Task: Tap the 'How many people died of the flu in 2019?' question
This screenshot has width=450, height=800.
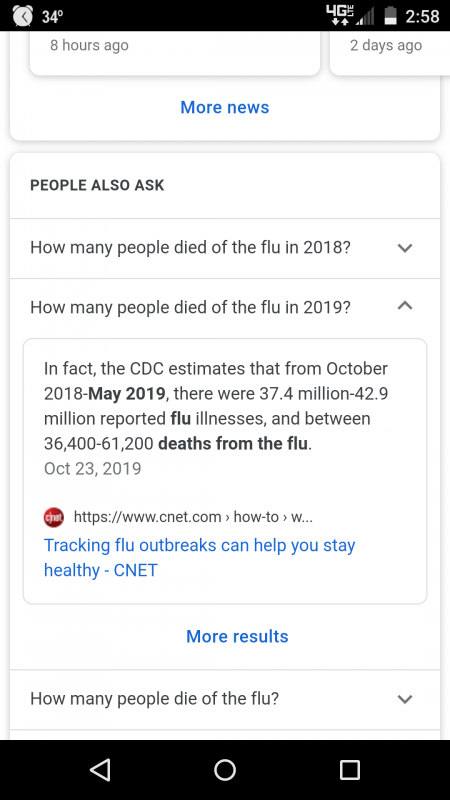Action: (x=190, y=307)
